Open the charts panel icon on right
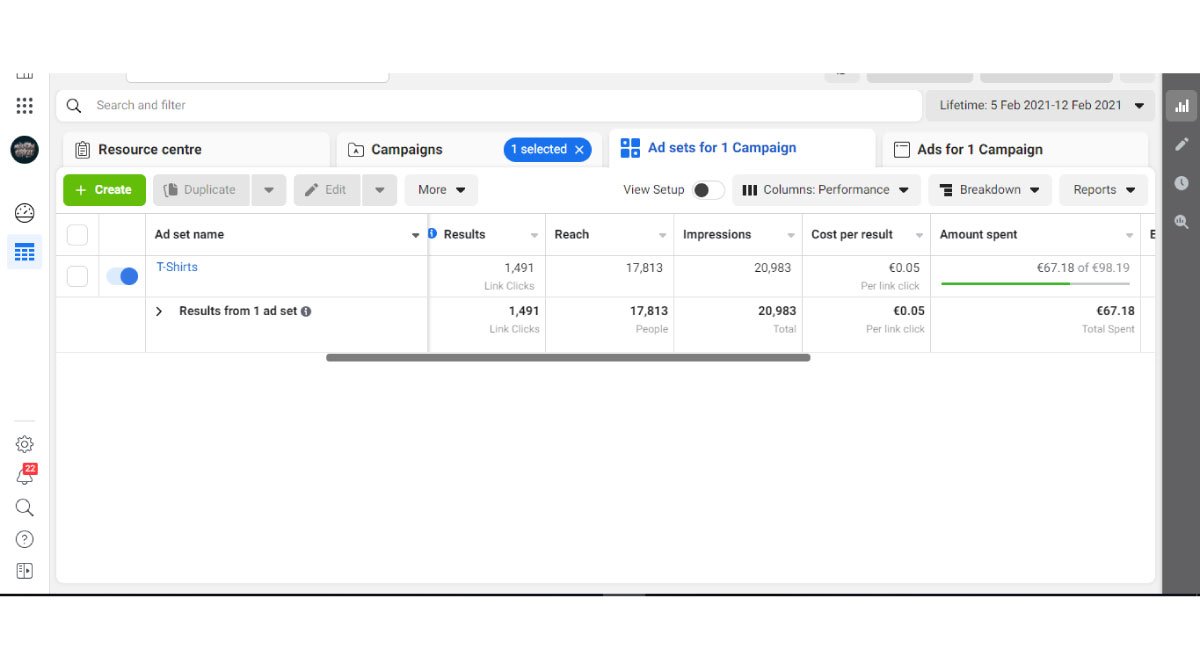 tap(1181, 106)
